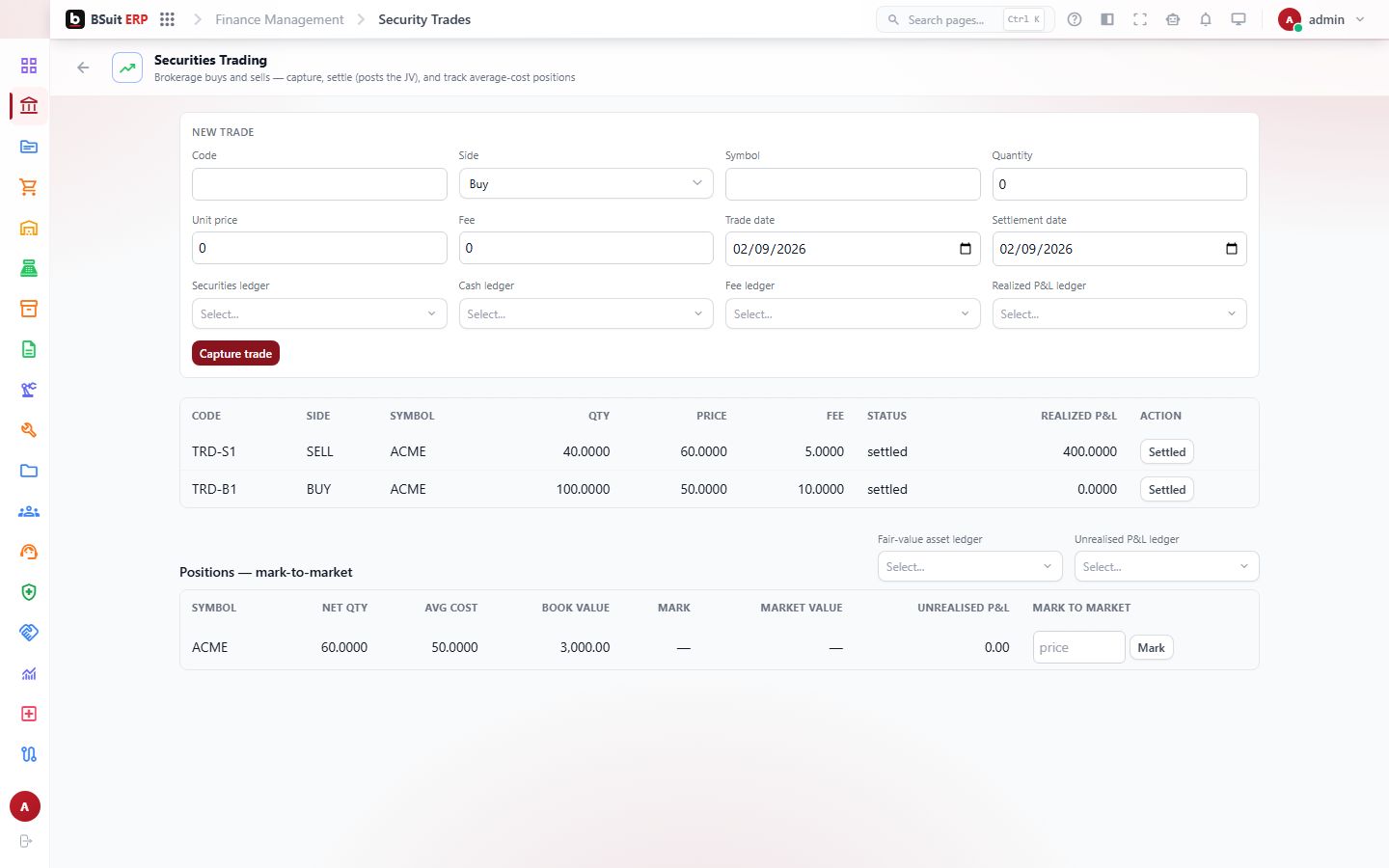The image size is (1389, 868).
Task: Open the orange wrench maintenance sidebar icon
Action: click(29, 430)
